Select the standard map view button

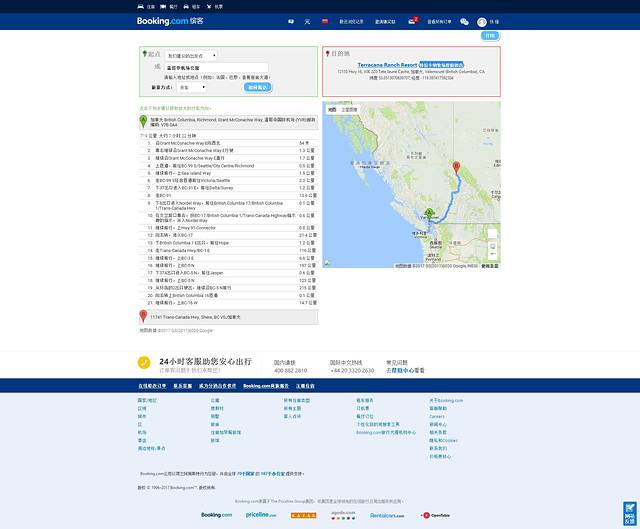coord(333,108)
